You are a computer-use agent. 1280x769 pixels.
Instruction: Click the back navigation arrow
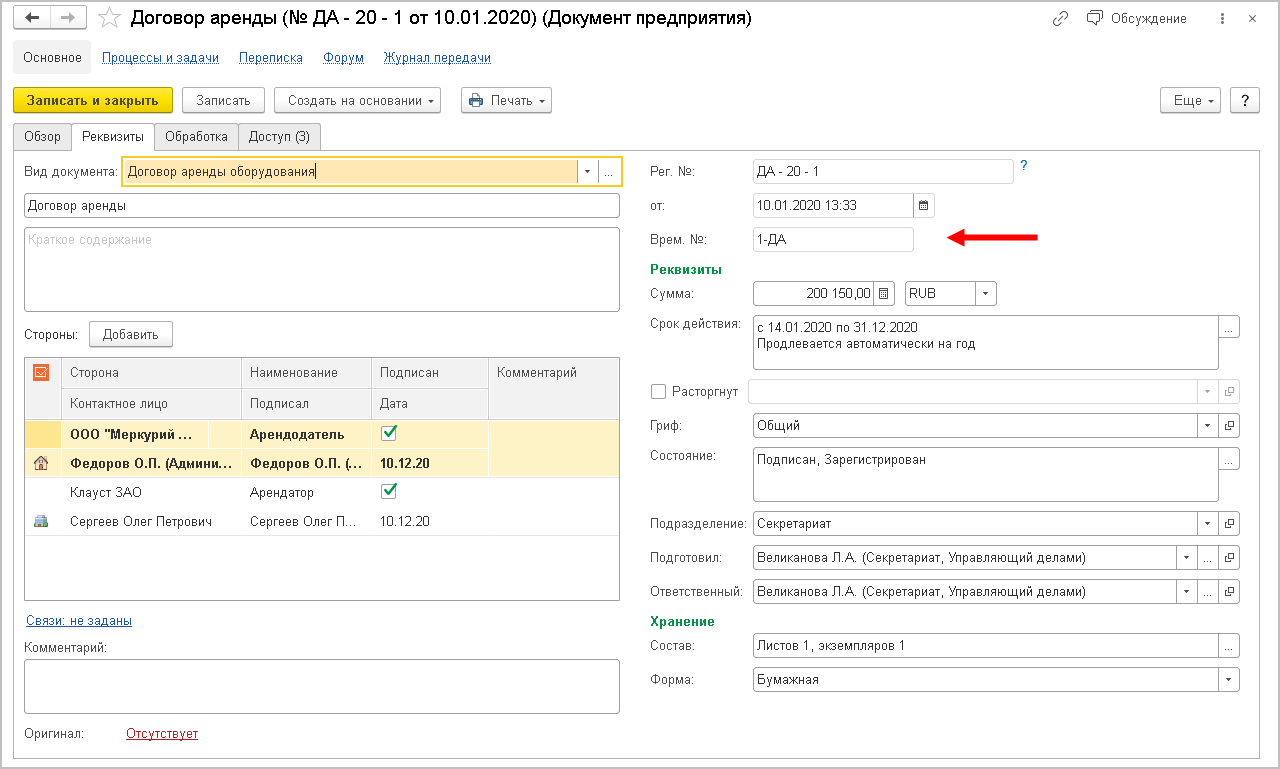34,18
